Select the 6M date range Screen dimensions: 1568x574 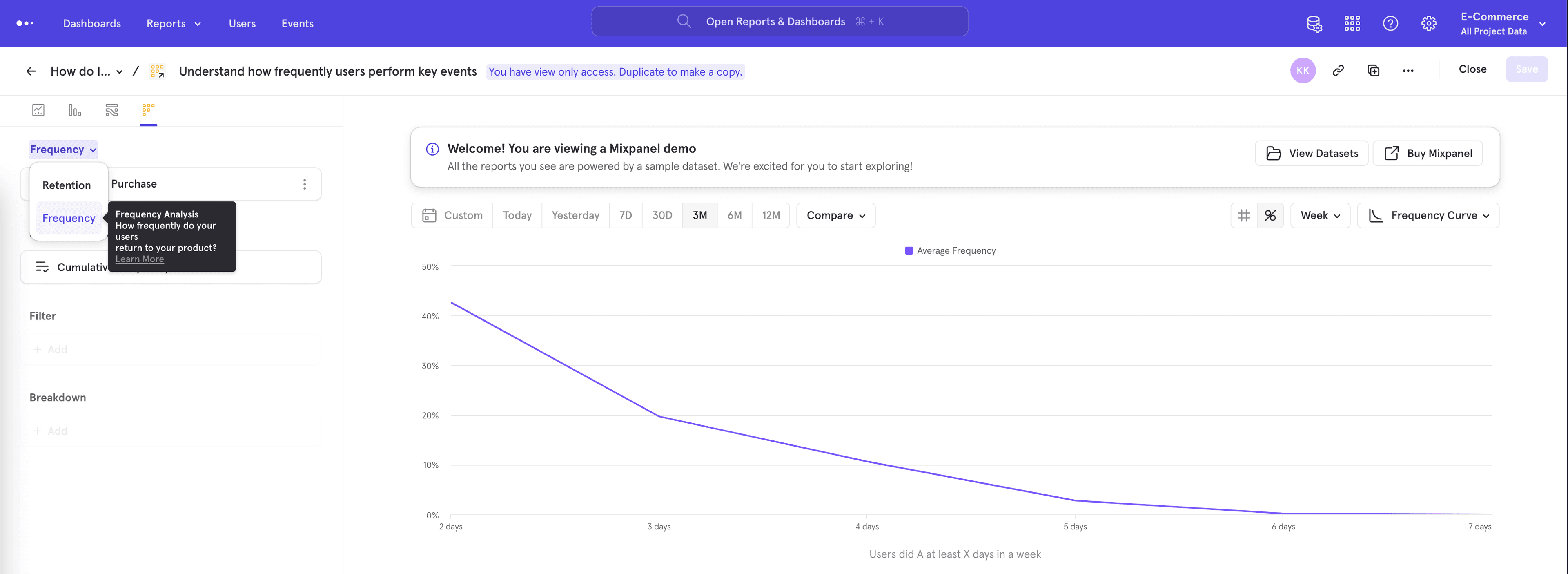coord(734,215)
